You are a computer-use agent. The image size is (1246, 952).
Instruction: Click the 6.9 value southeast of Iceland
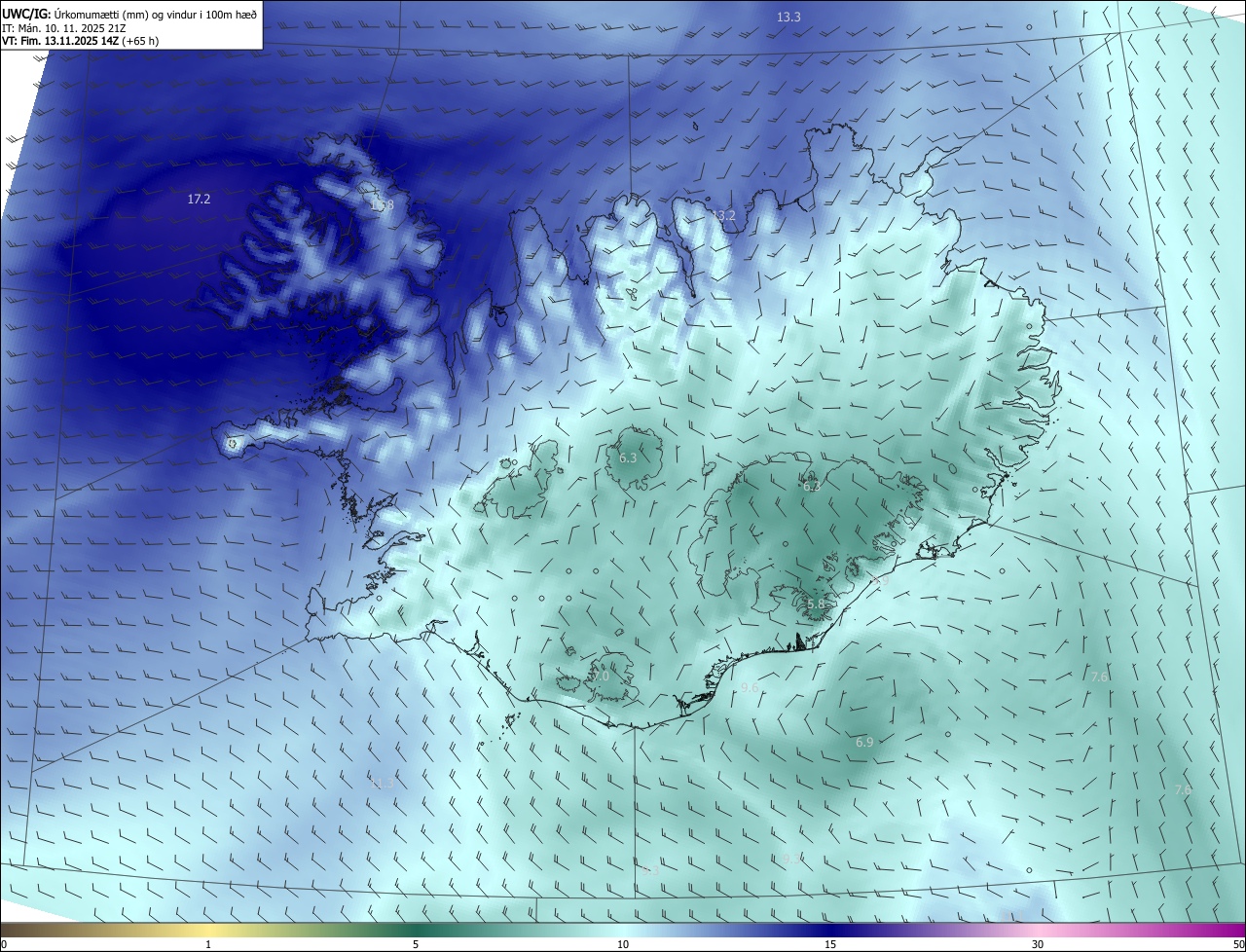[864, 743]
